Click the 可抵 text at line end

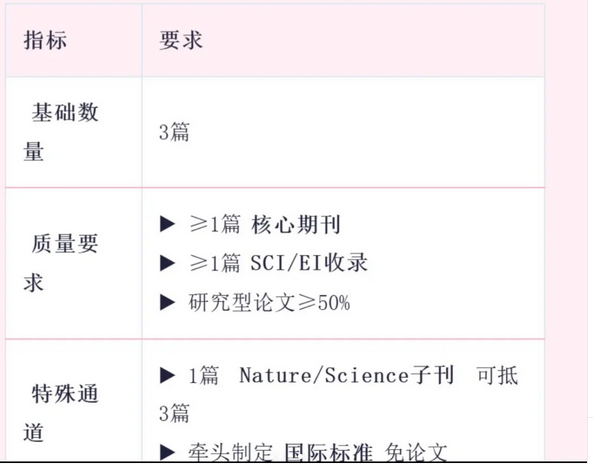tap(497, 376)
